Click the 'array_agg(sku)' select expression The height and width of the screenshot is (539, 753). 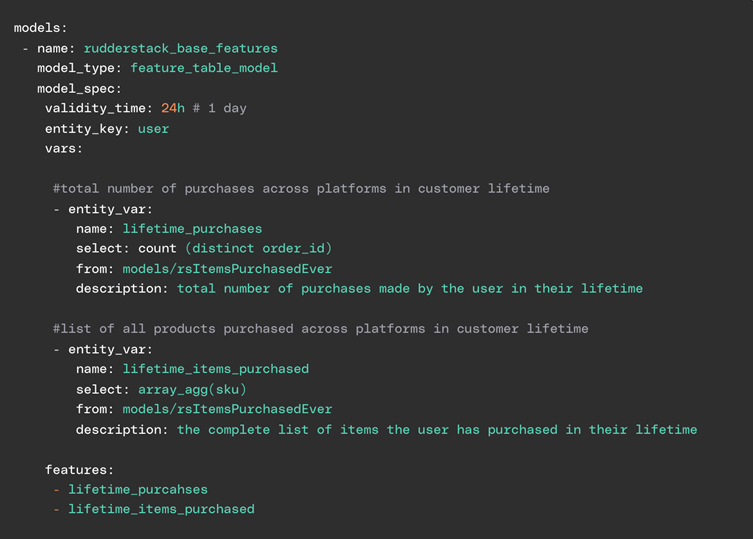pyautogui.click(x=192, y=390)
